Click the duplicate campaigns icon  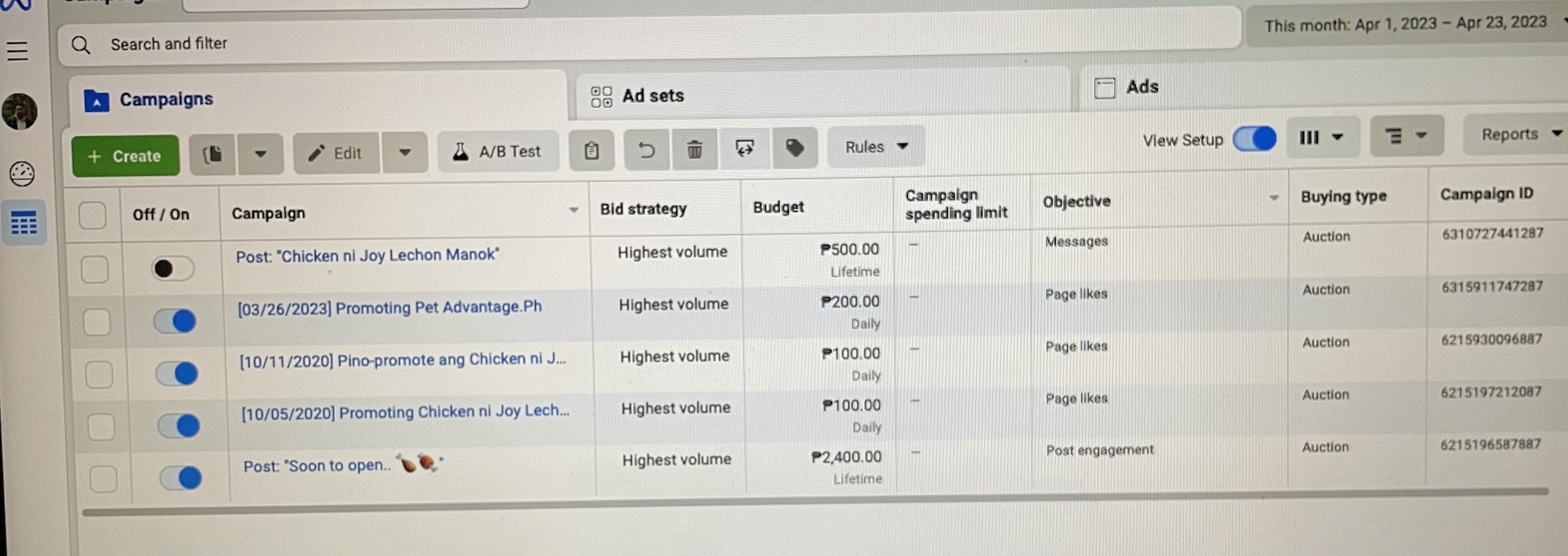pos(212,153)
